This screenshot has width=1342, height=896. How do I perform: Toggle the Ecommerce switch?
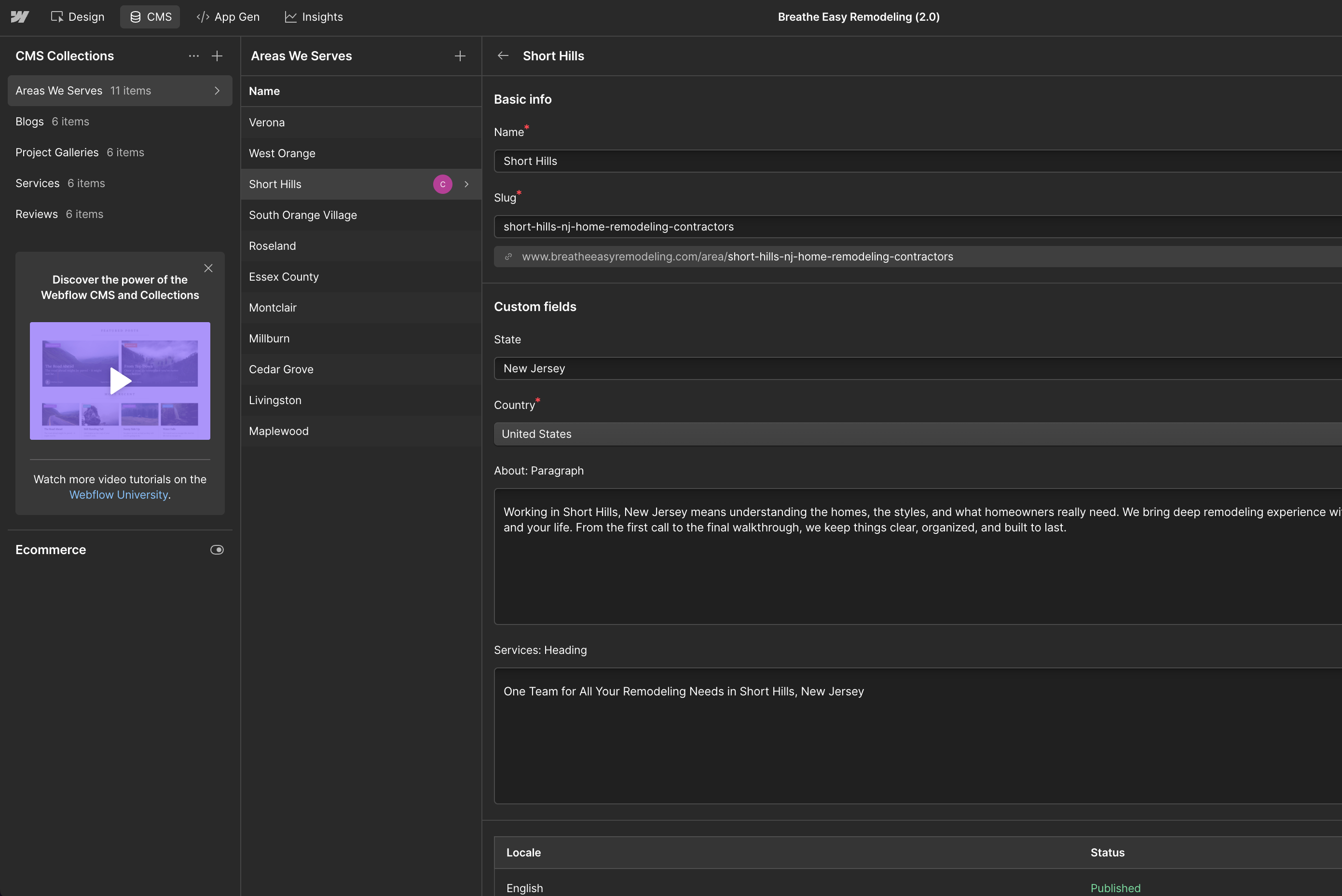point(217,550)
